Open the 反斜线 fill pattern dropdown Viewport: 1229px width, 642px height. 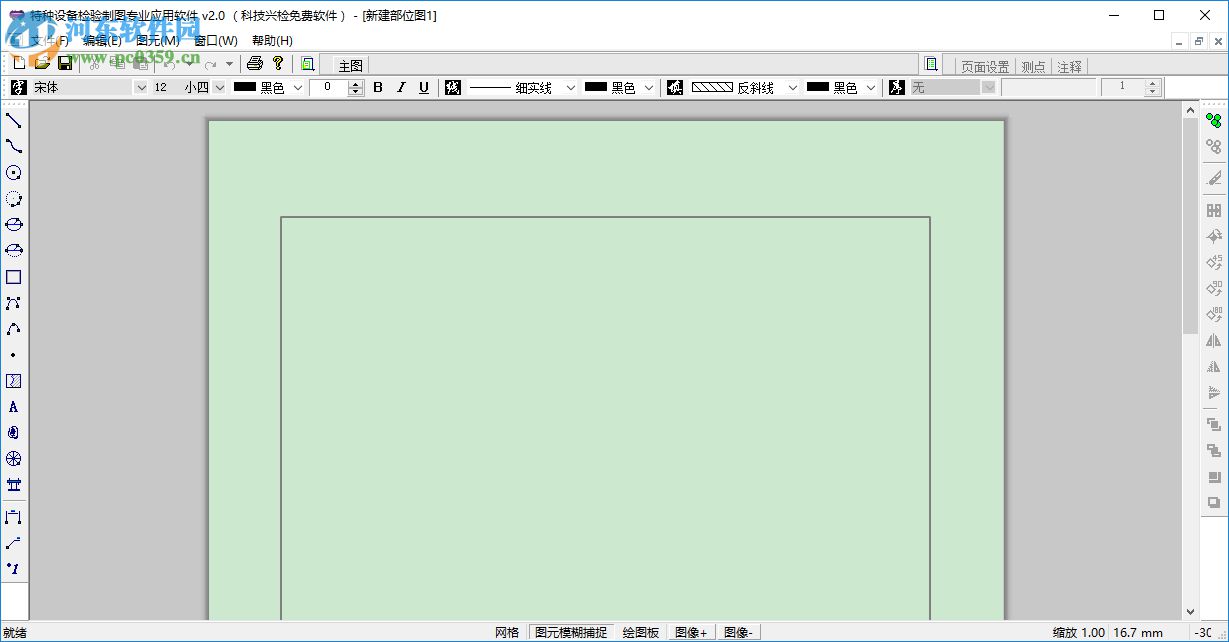pos(793,87)
